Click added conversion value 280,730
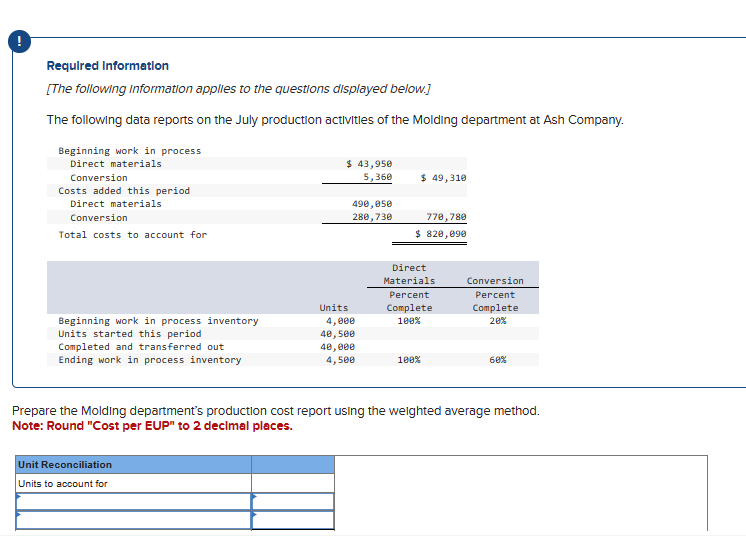The image size is (746, 539). (x=372, y=217)
